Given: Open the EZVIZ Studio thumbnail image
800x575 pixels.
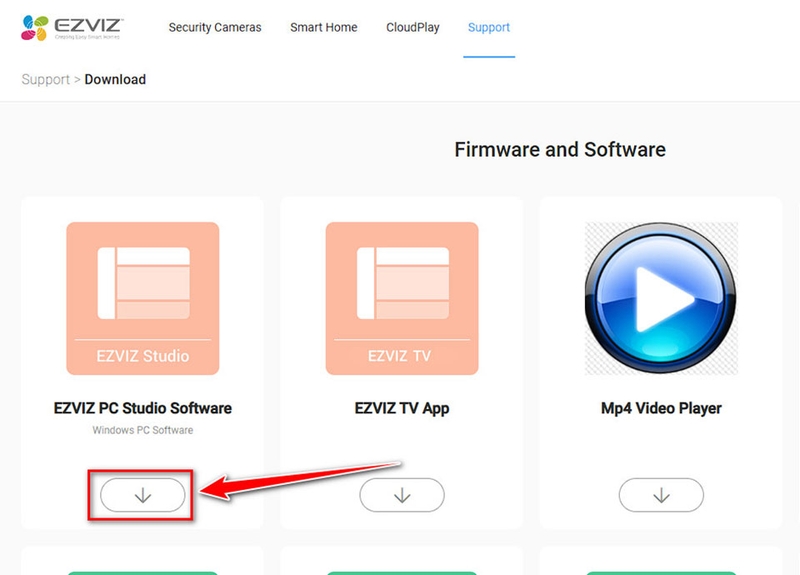Looking at the screenshot, I should pos(143,298).
